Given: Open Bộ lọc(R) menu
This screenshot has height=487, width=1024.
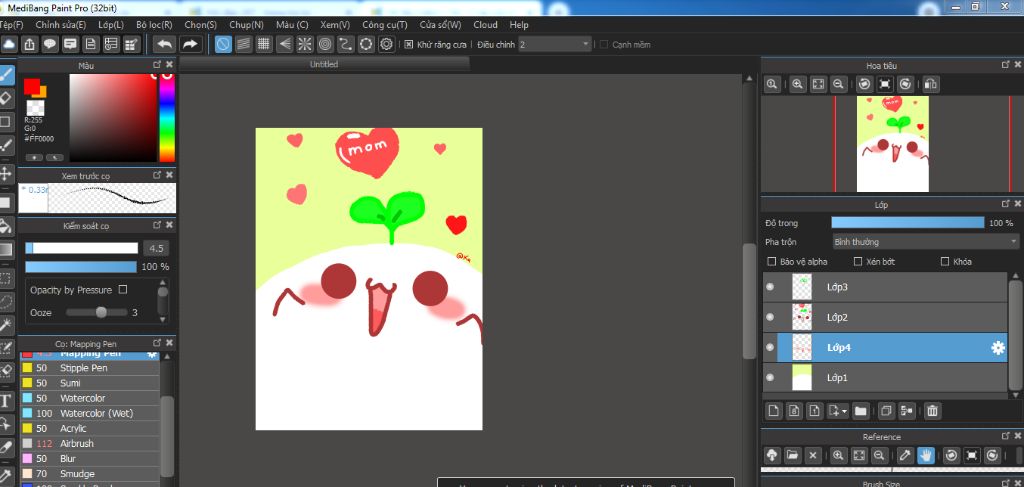Looking at the screenshot, I should (154, 25).
